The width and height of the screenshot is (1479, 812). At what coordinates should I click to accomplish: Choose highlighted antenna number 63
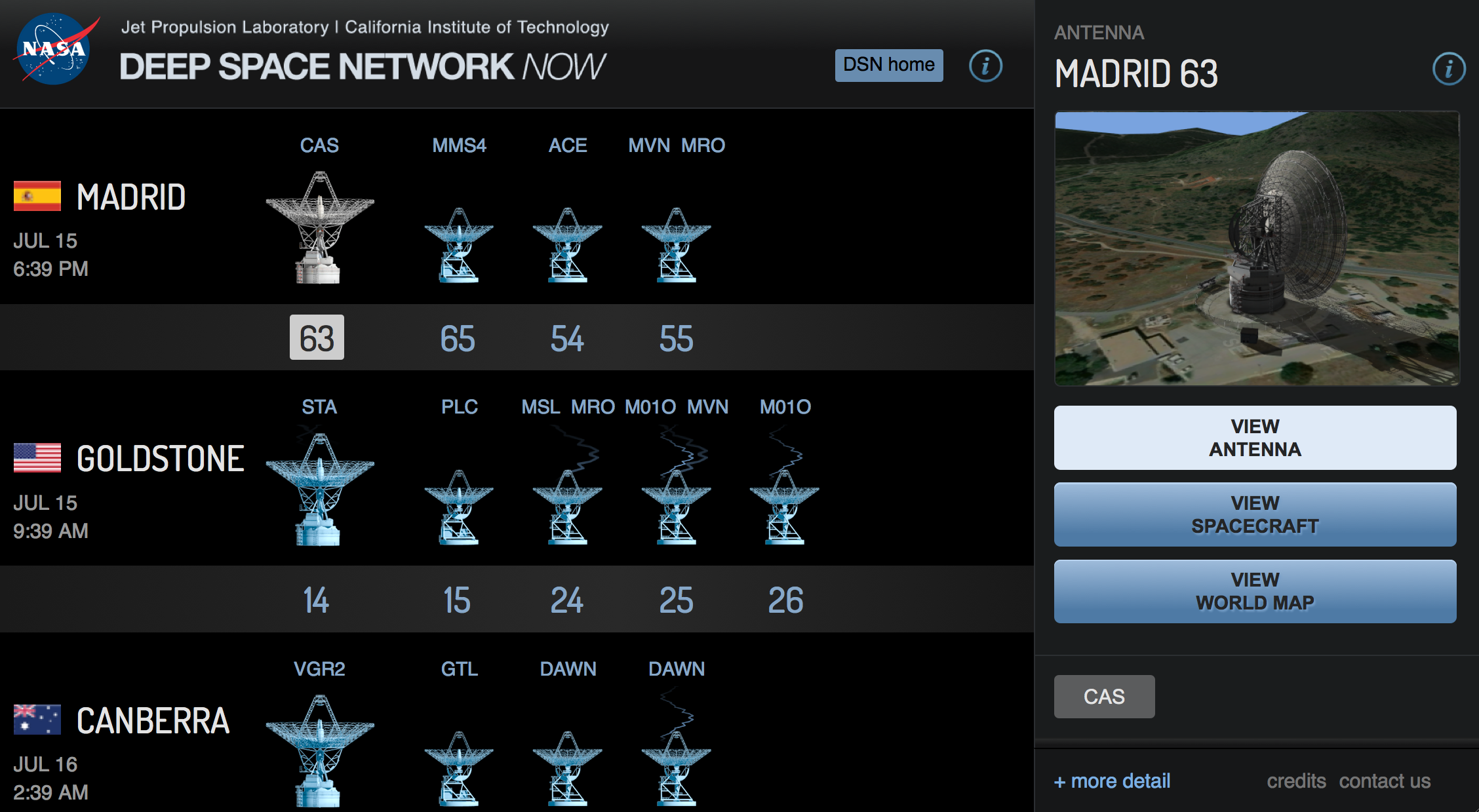pyautogui.click(x=317, y=338)
